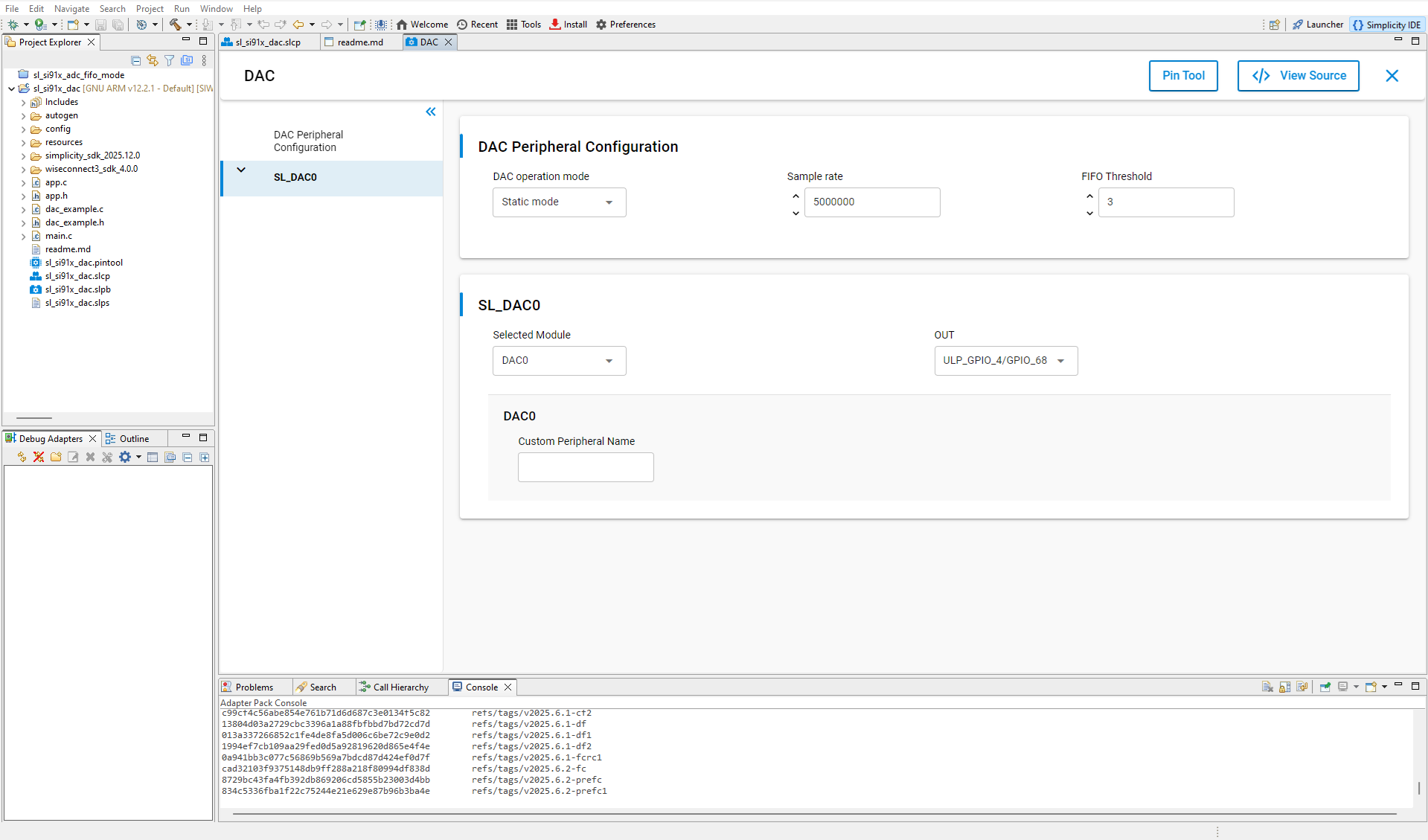Open the Navigate menu
This screenshot has width=1428, height=840.
(x=71, y=8)
